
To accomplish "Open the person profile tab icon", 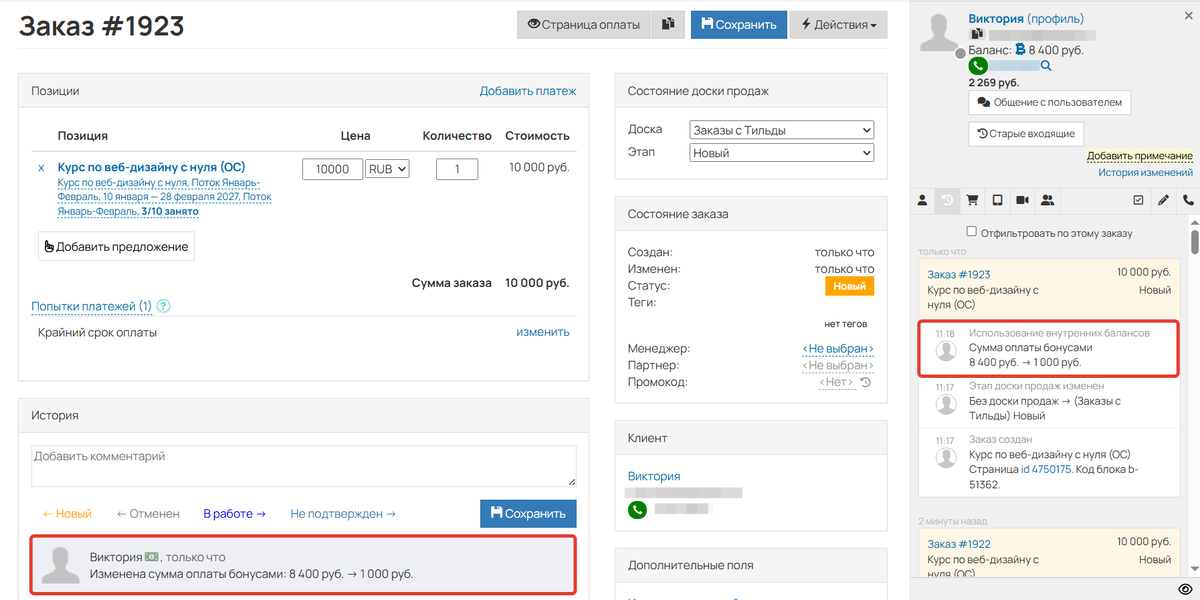I will [923, 200].
